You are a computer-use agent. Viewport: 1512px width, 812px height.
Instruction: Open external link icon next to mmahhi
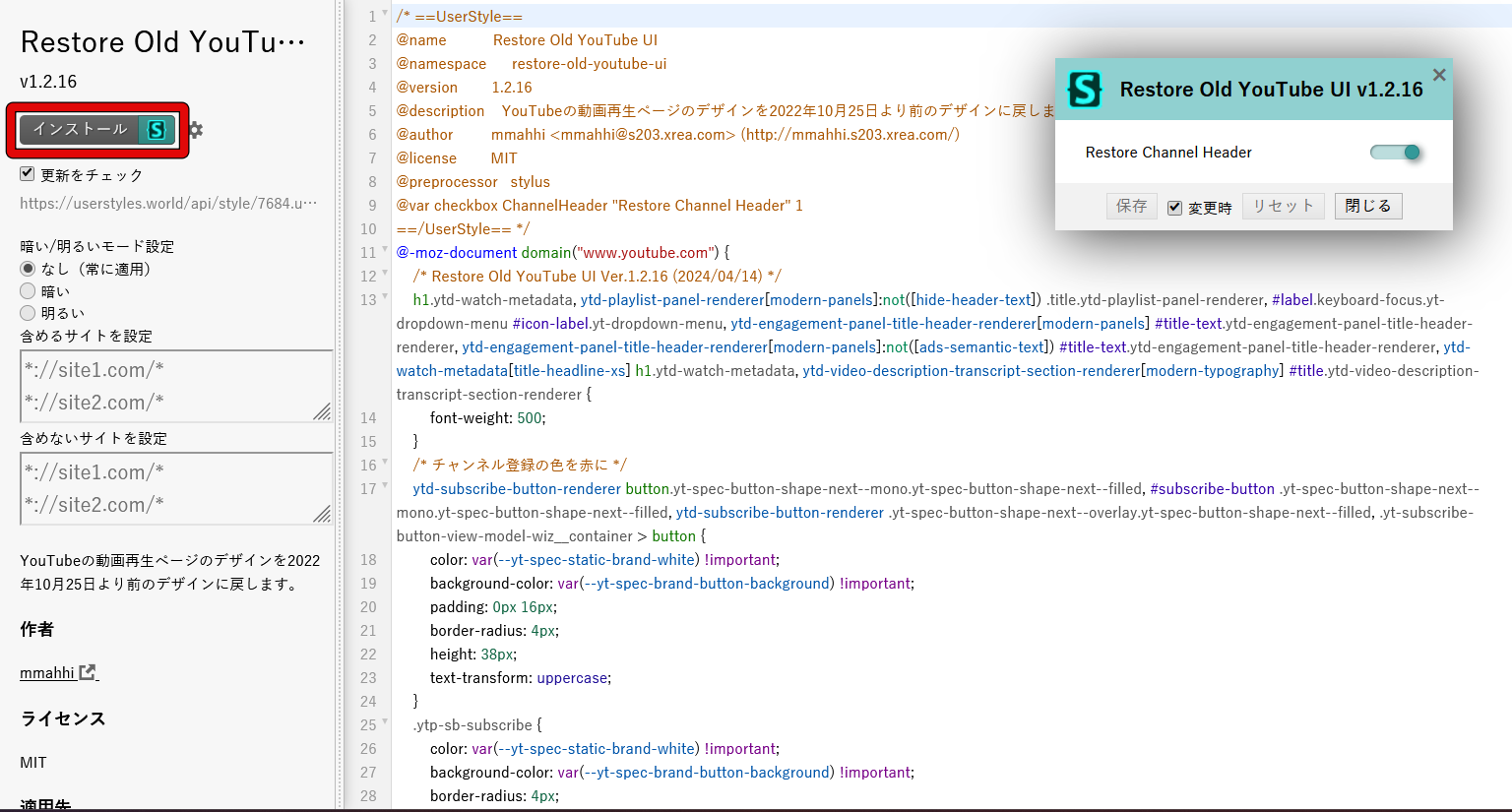89,672
